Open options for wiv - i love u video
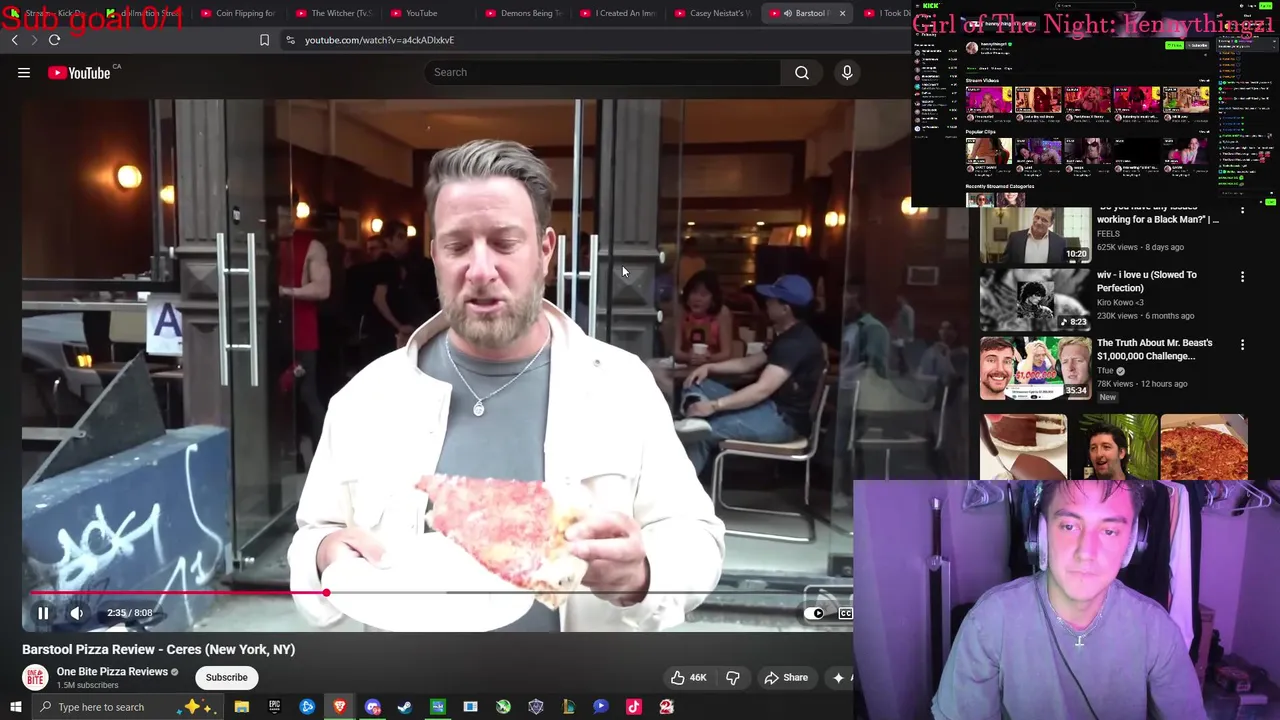1280x720 pixels. (x=1242, y=277)
